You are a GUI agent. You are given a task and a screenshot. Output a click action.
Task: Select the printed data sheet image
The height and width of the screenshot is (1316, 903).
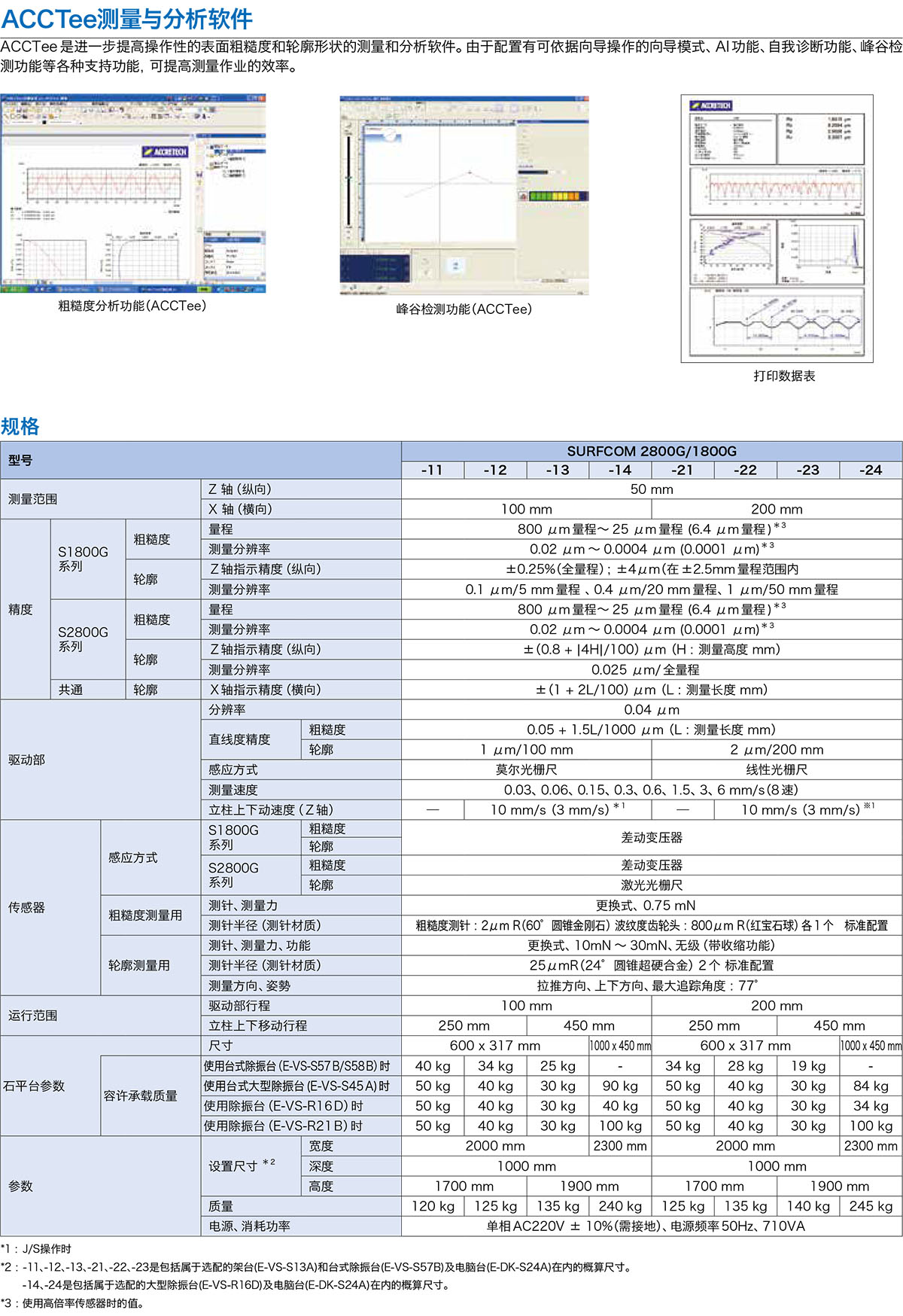777,228
